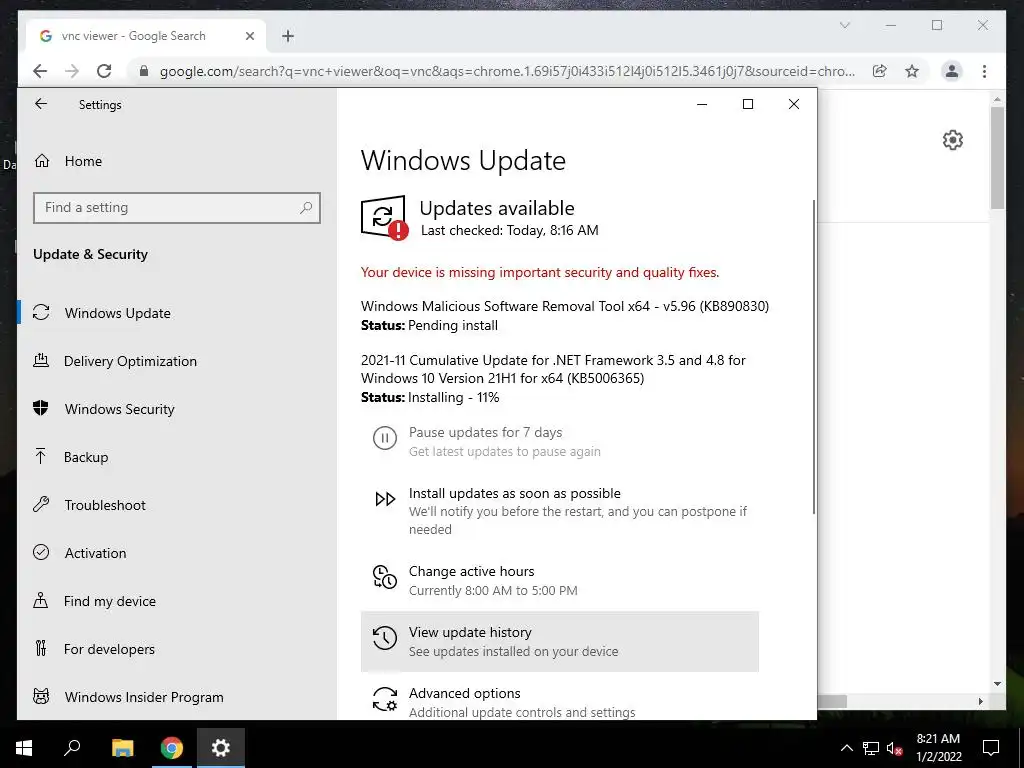The height and width of the screenshot is (768, 1024).
Task: Click the update history clock icon
Action: click(385, 637)
